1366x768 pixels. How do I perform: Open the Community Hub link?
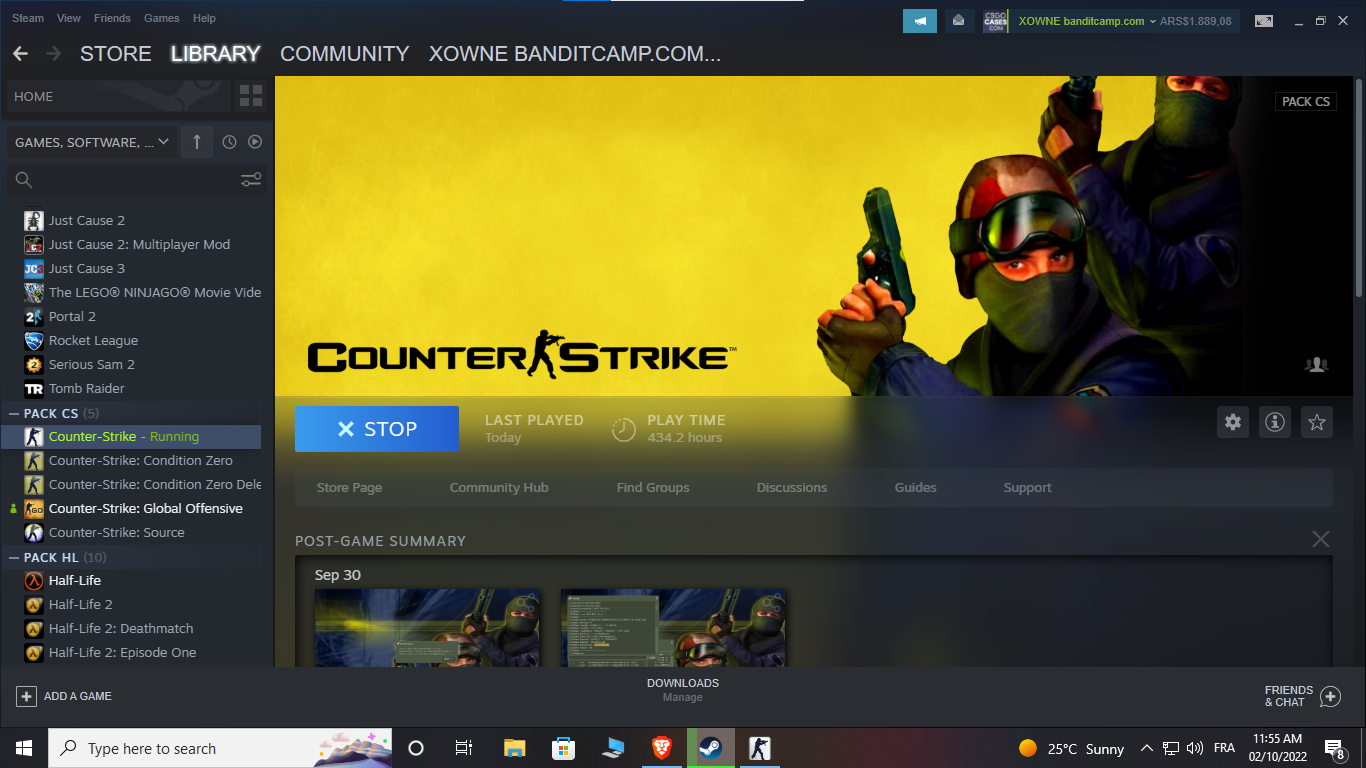pos(499,488)
